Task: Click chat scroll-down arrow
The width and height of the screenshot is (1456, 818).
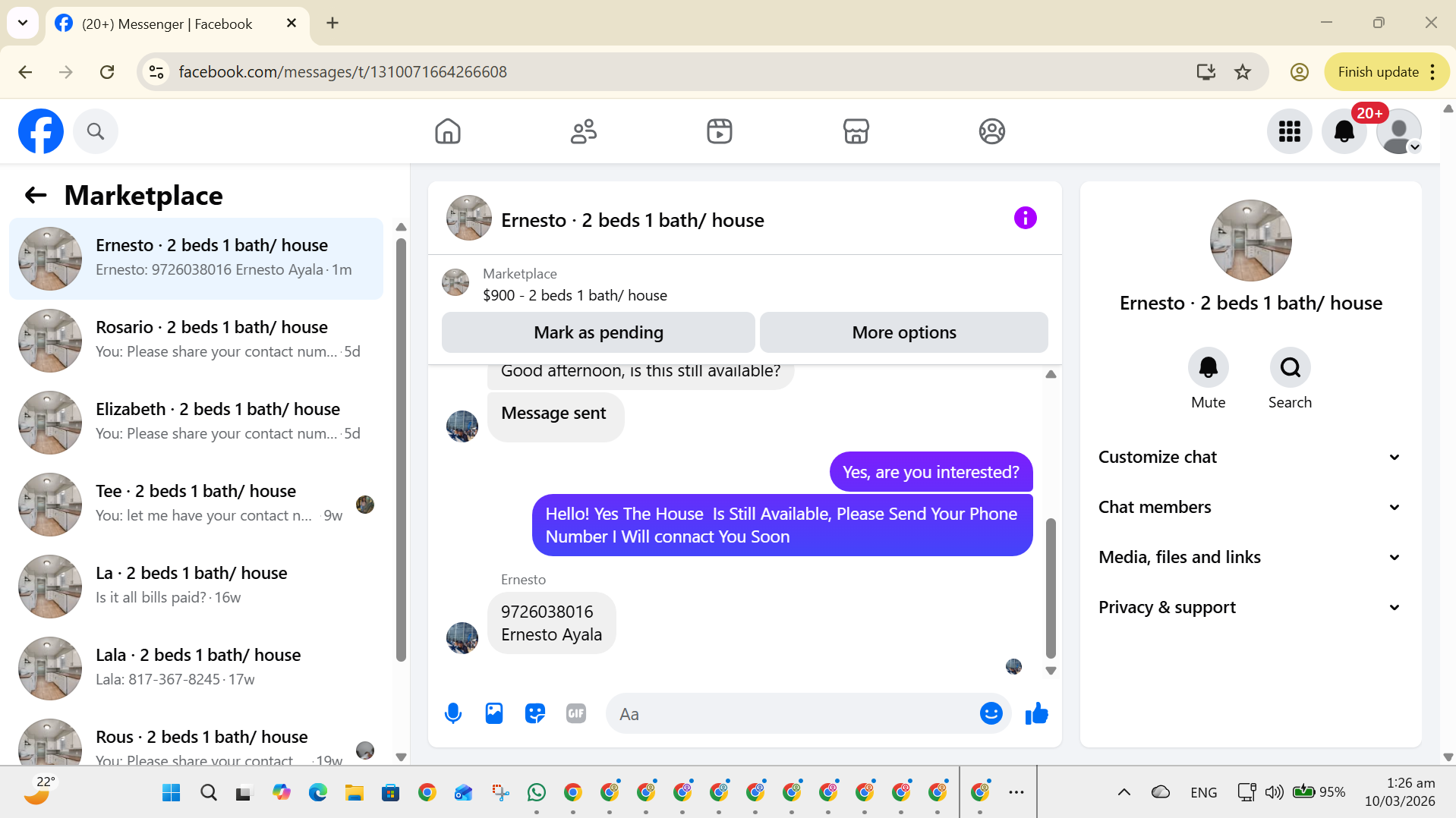Action: point(1051,671)
